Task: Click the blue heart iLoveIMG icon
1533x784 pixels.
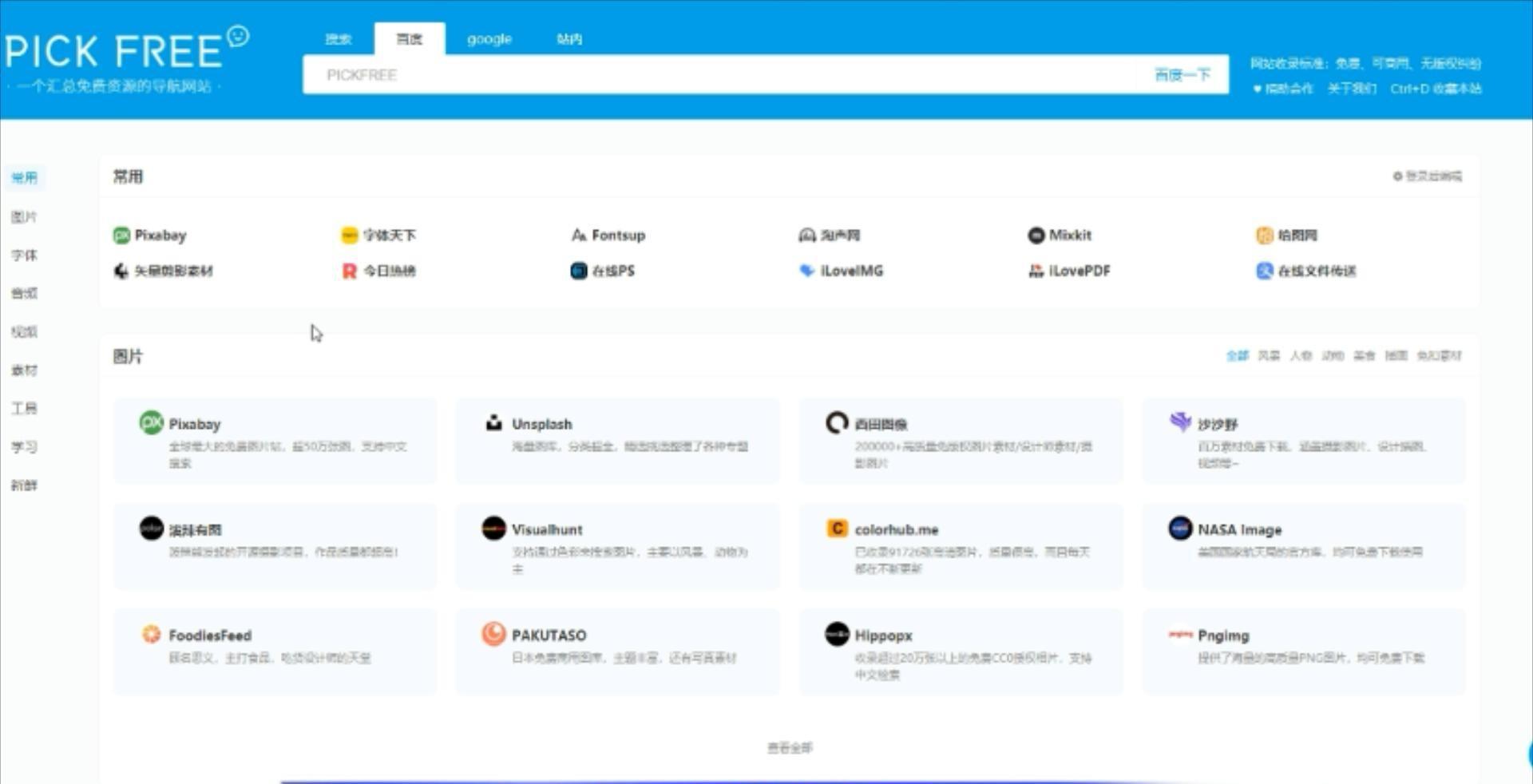Action: pos(807,271)
